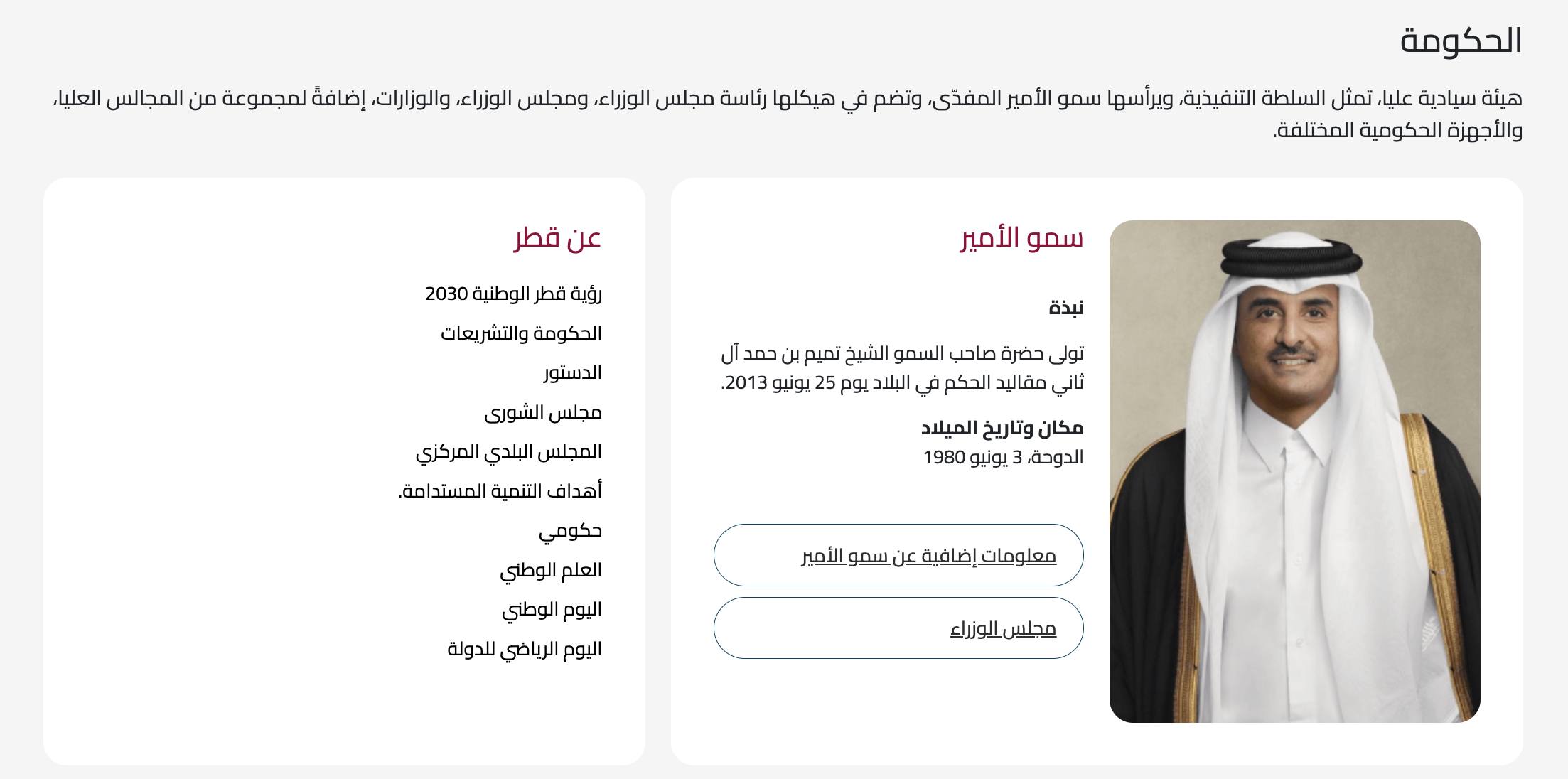Open اليوم الرياضي للدولة link

coord(525,649)
